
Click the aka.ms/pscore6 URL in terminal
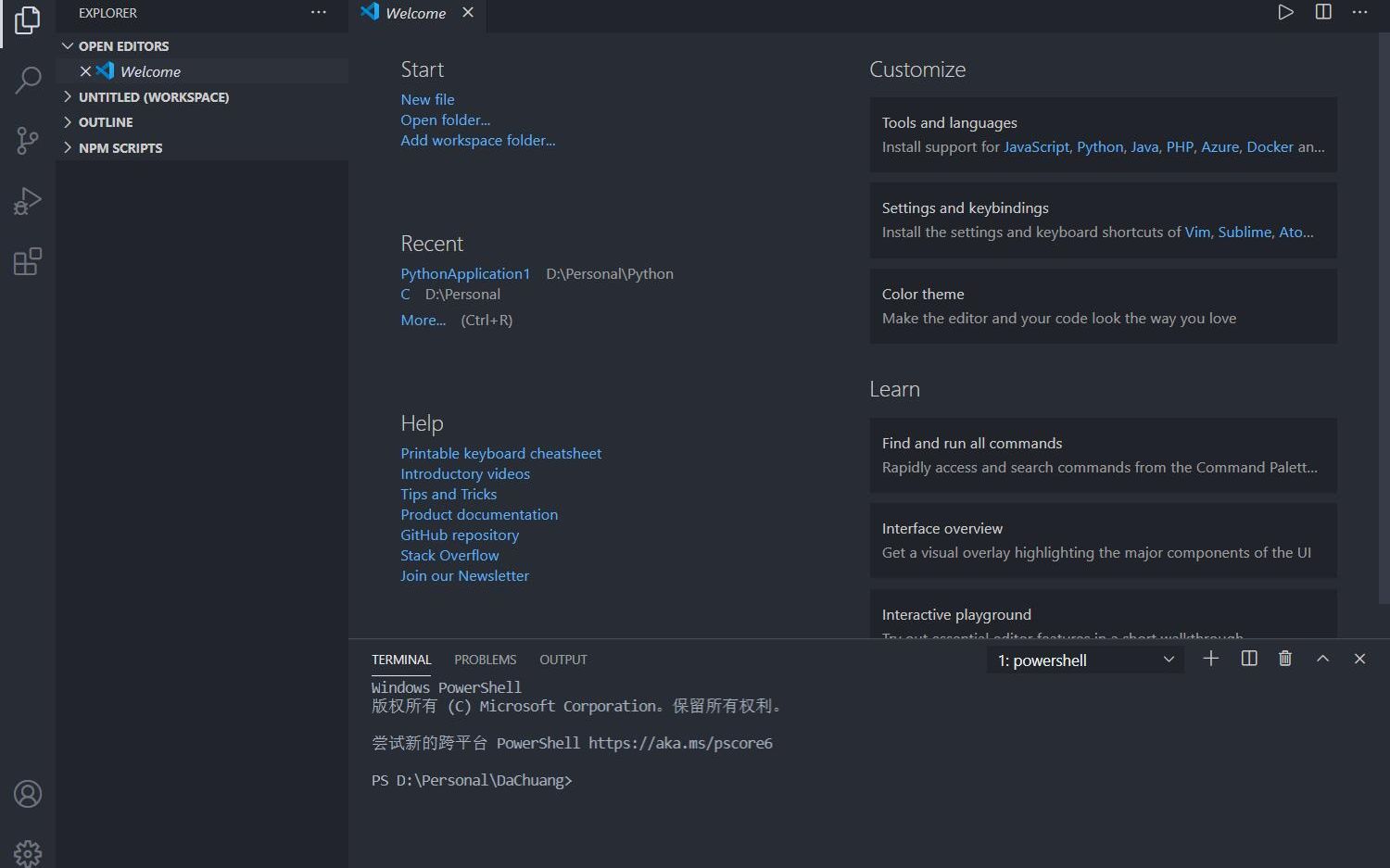[x=680, y=743]
